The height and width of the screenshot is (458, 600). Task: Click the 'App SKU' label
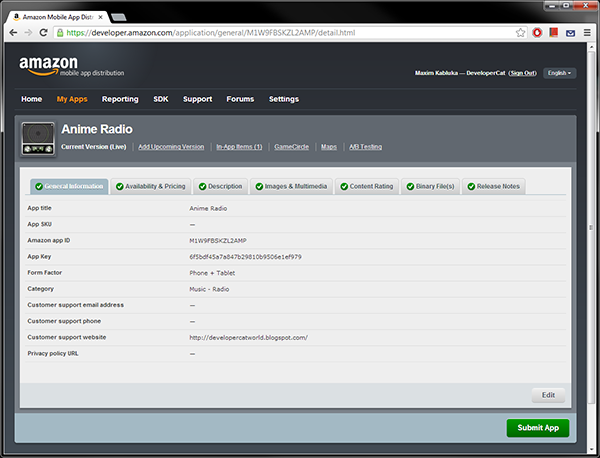[x=39, y=224]
